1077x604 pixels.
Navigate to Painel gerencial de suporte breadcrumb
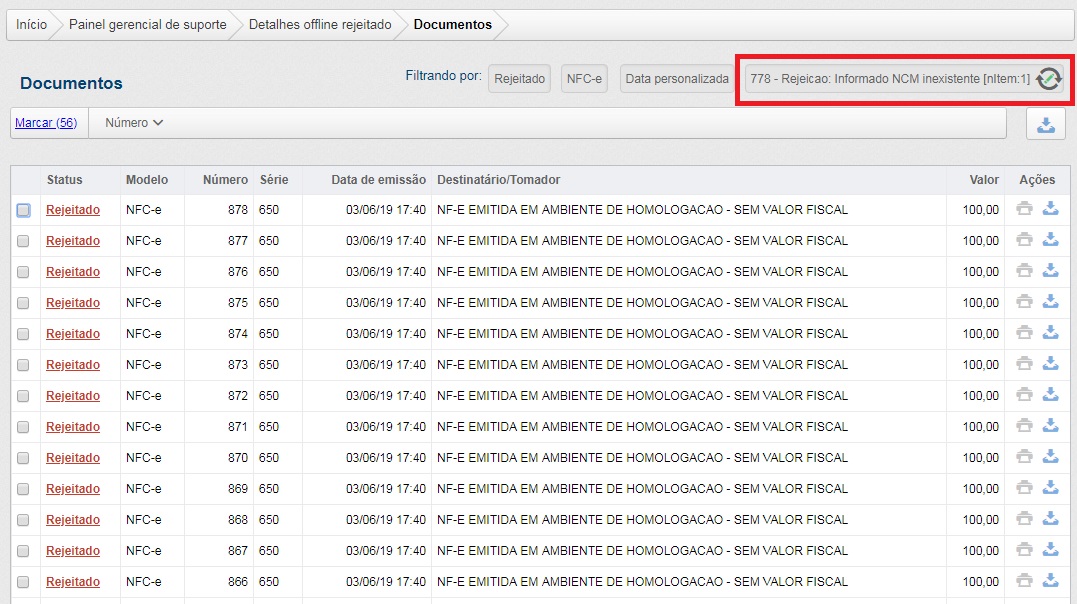click(147, 25)
